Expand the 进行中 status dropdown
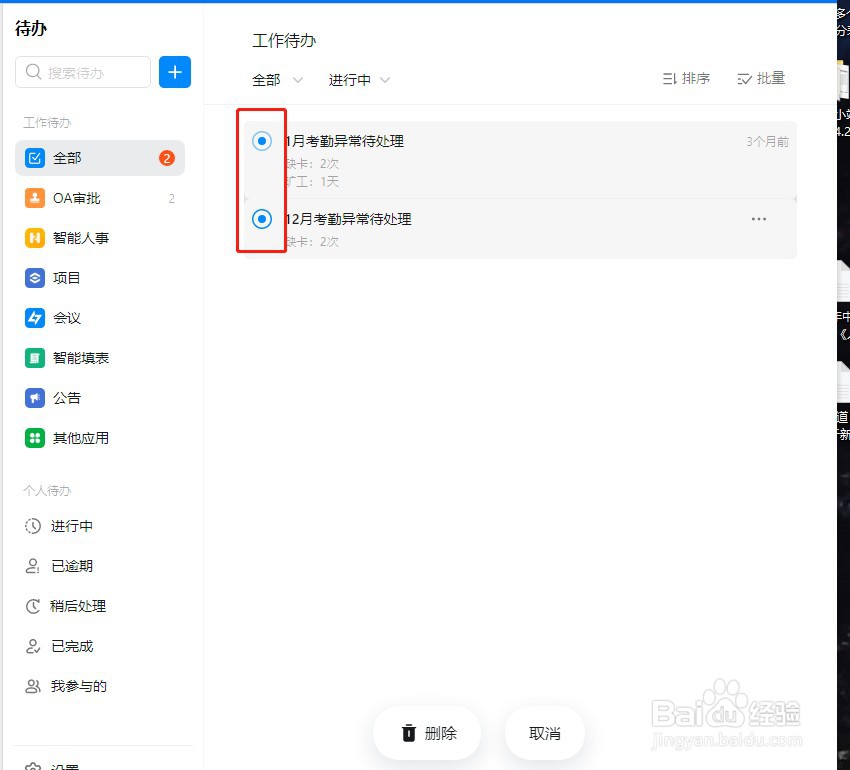 coord(359,80)
